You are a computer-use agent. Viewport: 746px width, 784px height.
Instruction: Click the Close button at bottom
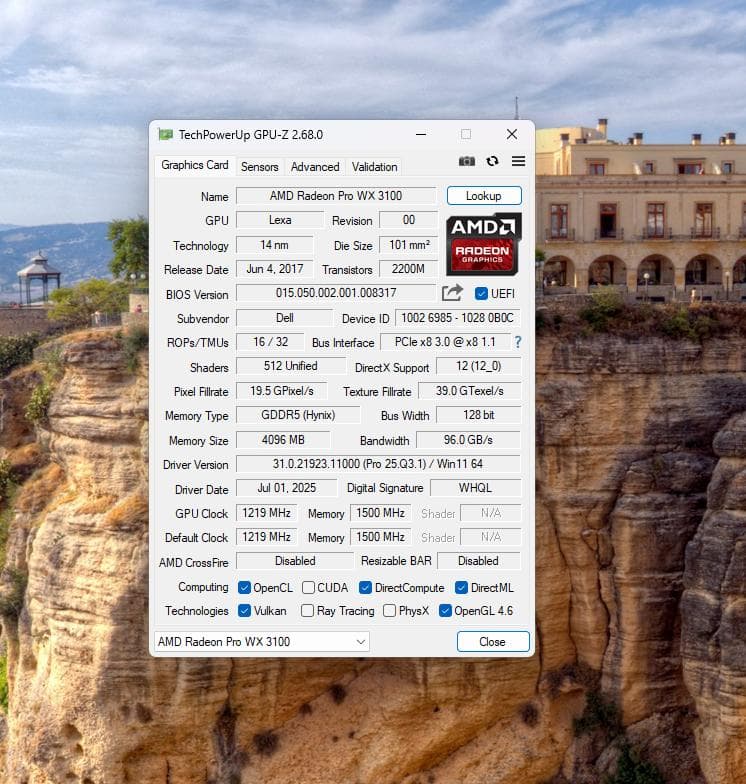coord(492,642)
